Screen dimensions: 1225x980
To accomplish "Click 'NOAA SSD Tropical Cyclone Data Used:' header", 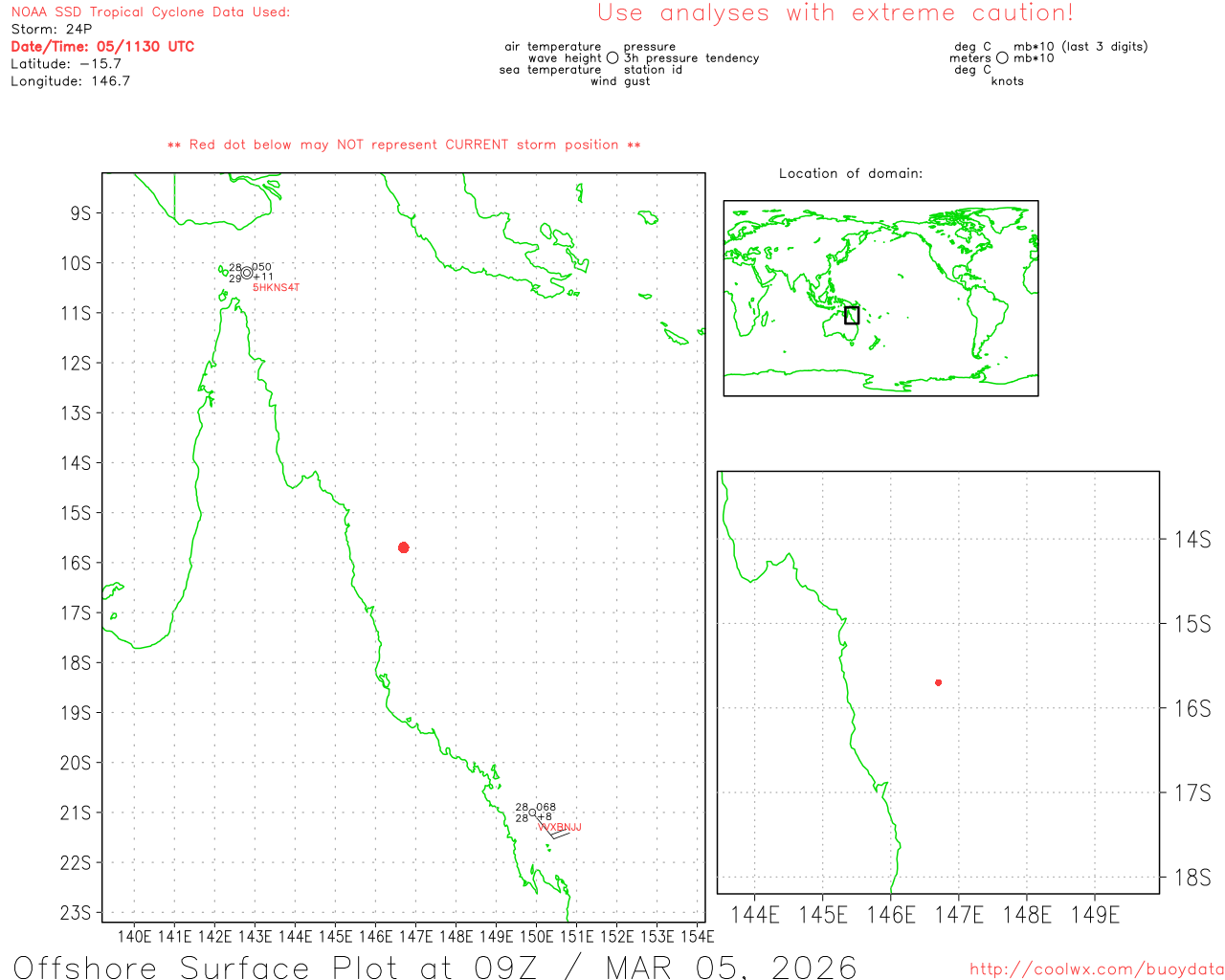I will pos(150,12).
